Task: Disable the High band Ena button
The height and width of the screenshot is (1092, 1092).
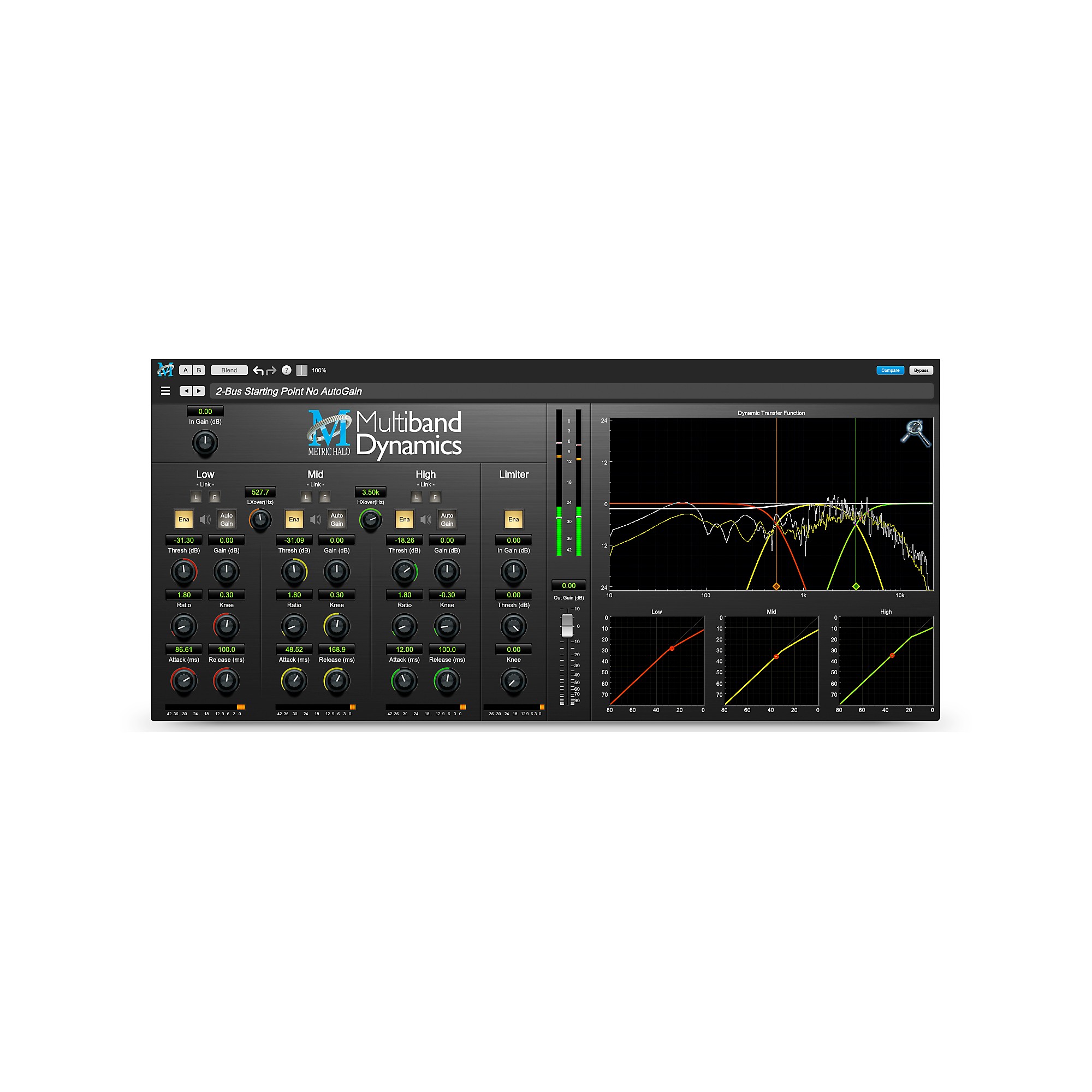Action: (404, 519)
